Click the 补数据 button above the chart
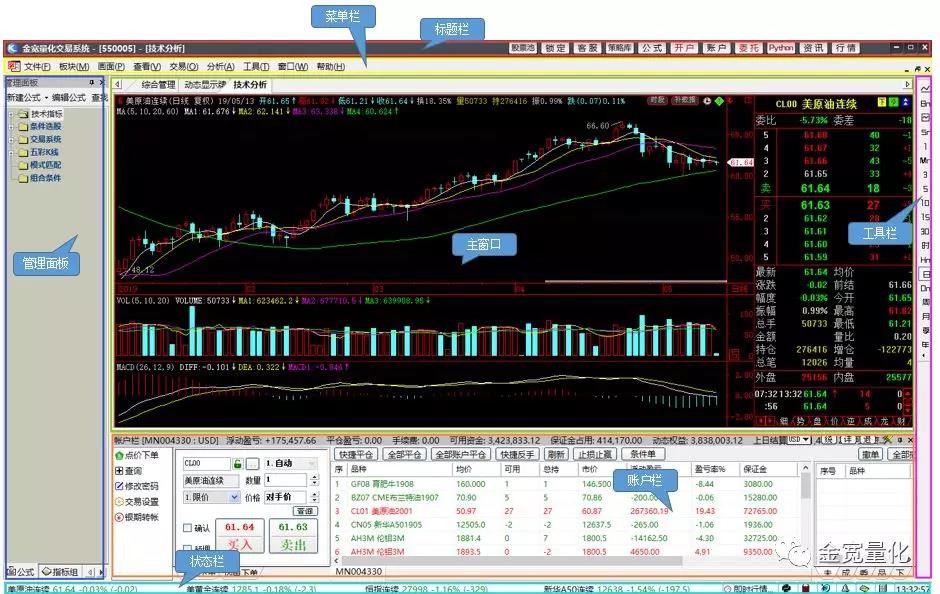This screenshot has width=940, height=594. [684, 100]
